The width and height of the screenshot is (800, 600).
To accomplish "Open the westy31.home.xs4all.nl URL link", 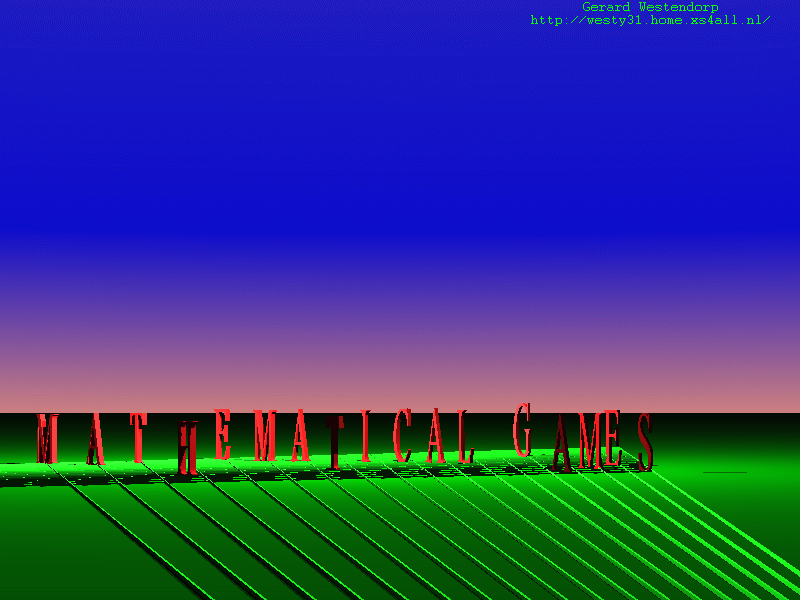I will click(x=649, y=20).
